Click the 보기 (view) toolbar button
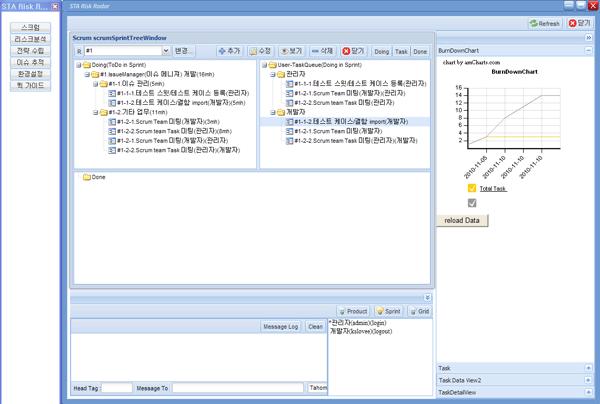Viewport: 600px width, 404px height. [291, 51]
